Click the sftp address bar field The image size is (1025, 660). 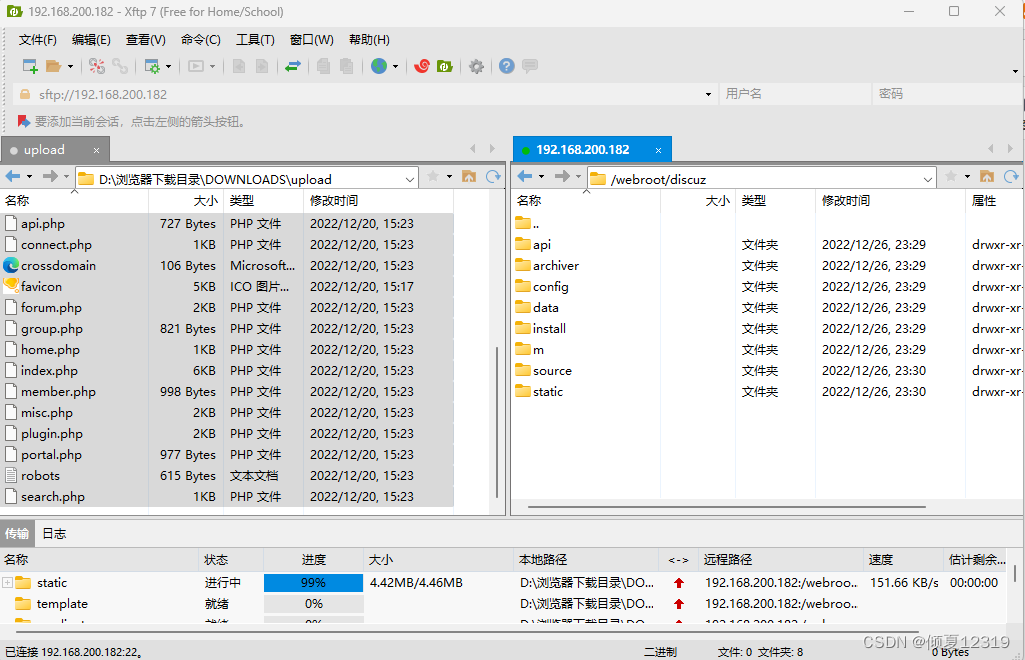point(366,94)
